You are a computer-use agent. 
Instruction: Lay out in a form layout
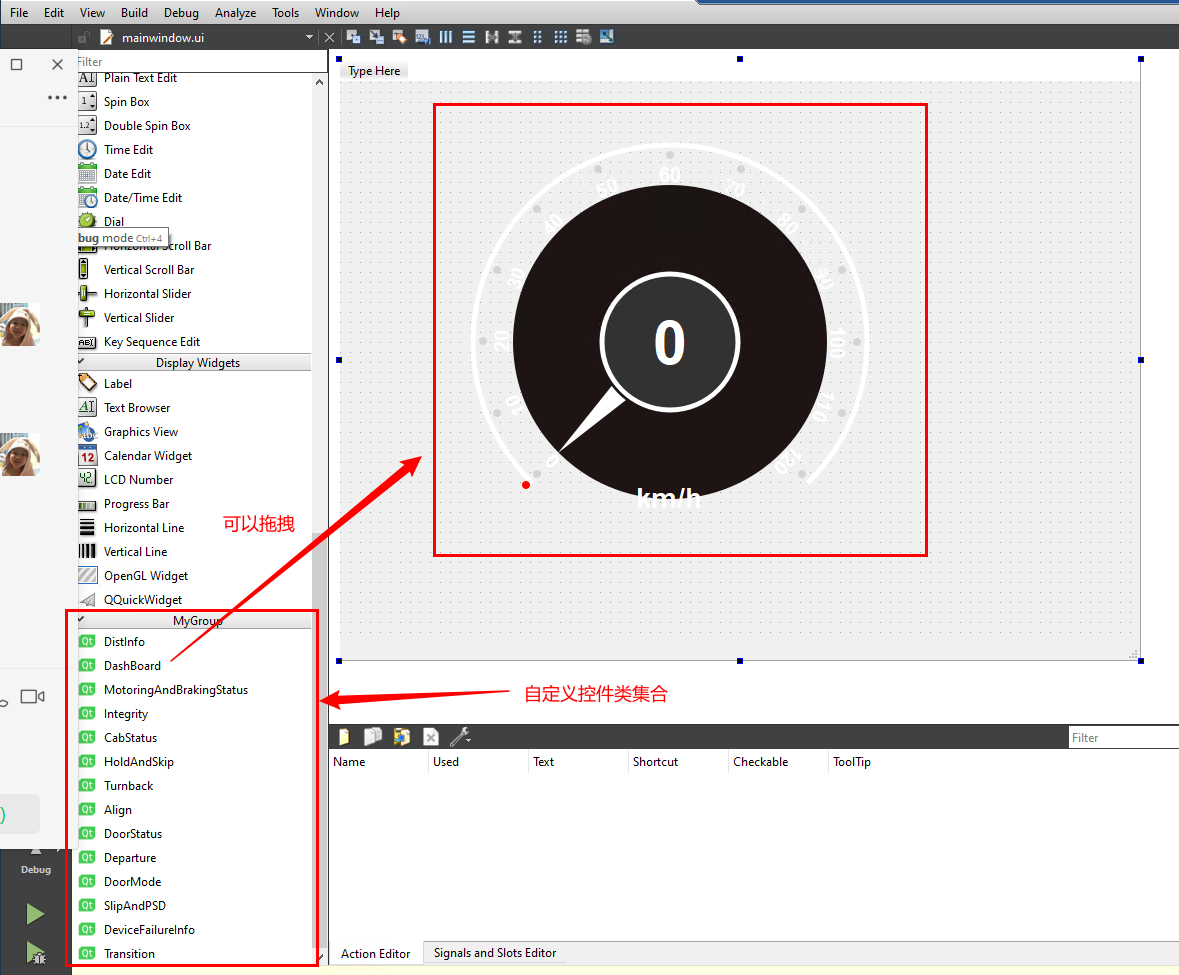[x=538, y=37]
